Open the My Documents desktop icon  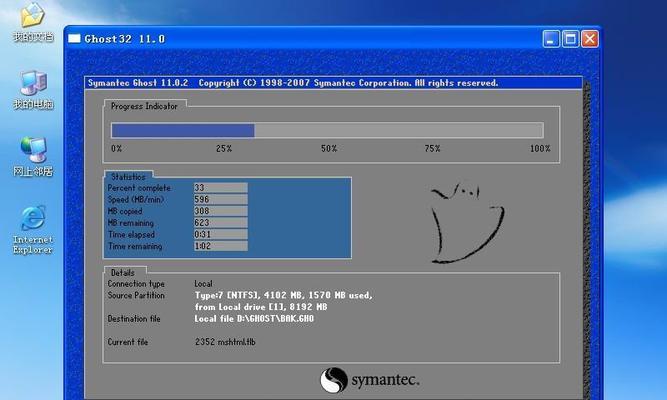[33, 21]
